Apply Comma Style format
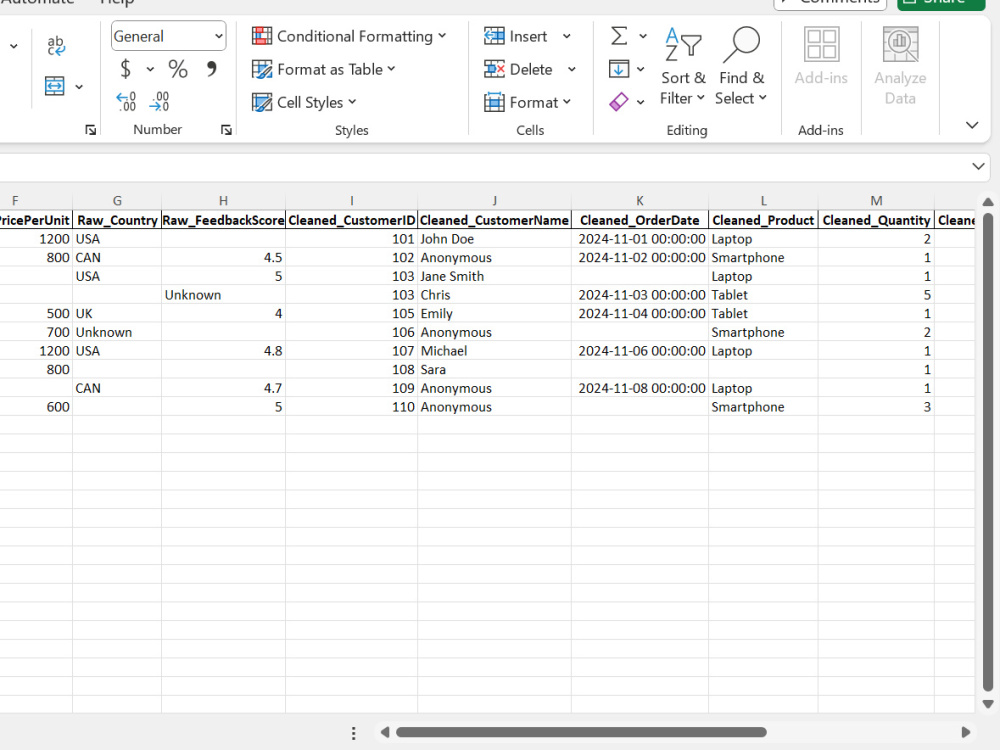This screenshot has height=750, width=1000. tap(211, 68)
